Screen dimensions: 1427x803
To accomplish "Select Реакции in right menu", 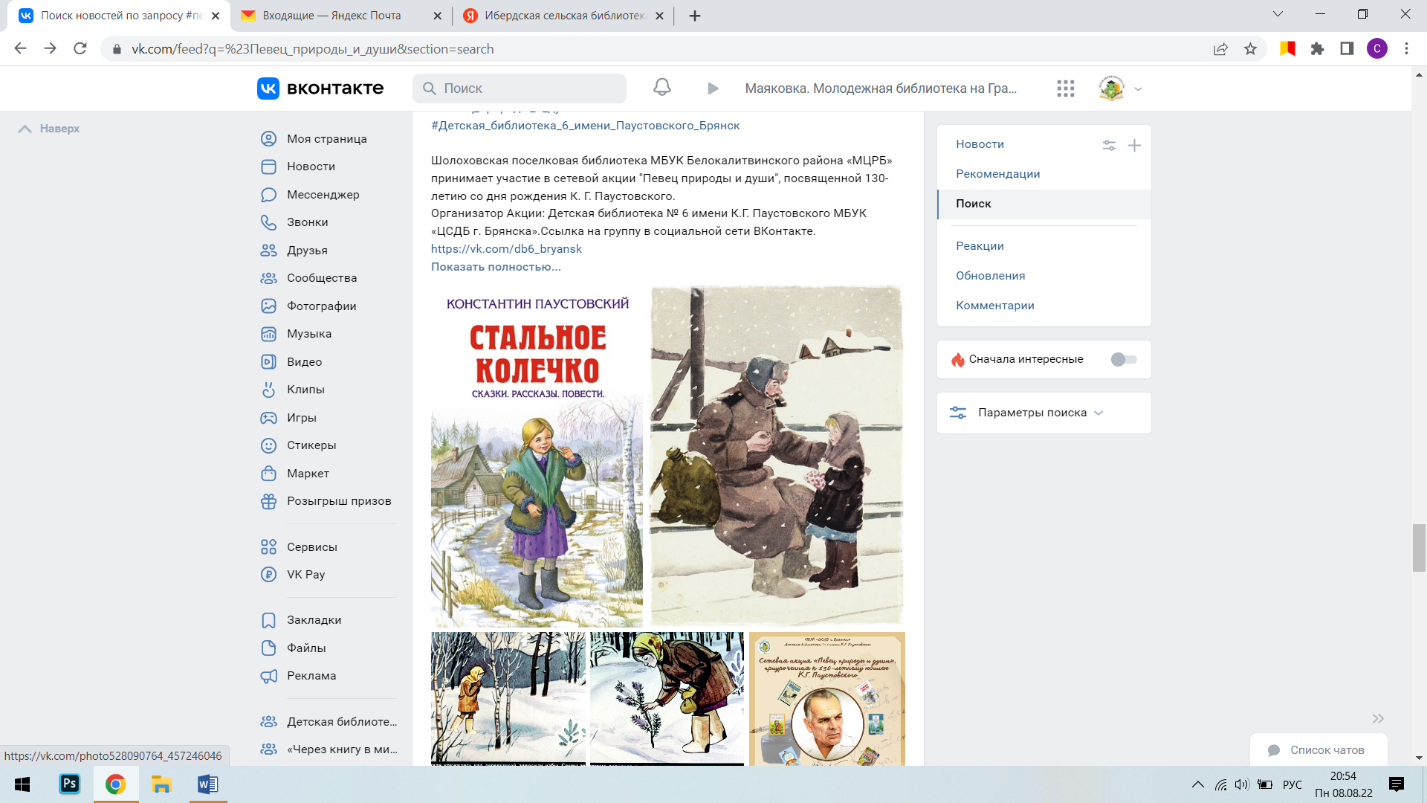I will coord(980,246).
